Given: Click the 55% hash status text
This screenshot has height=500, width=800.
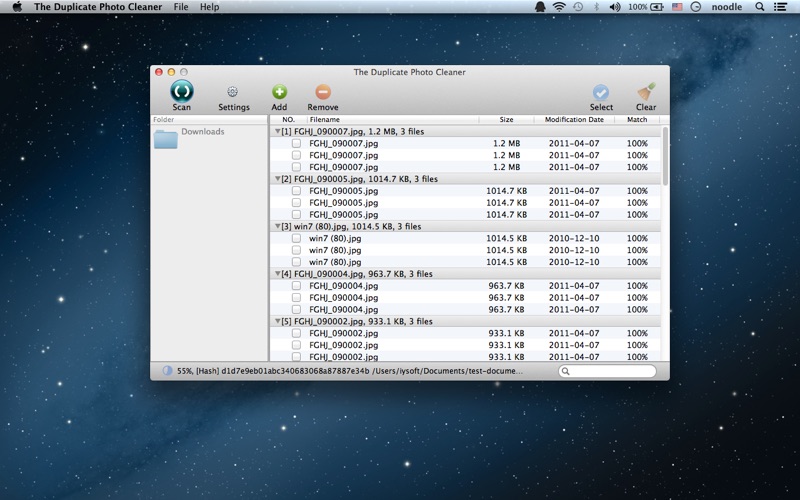Looking at the screenshot, I should [x=349, y=371].
